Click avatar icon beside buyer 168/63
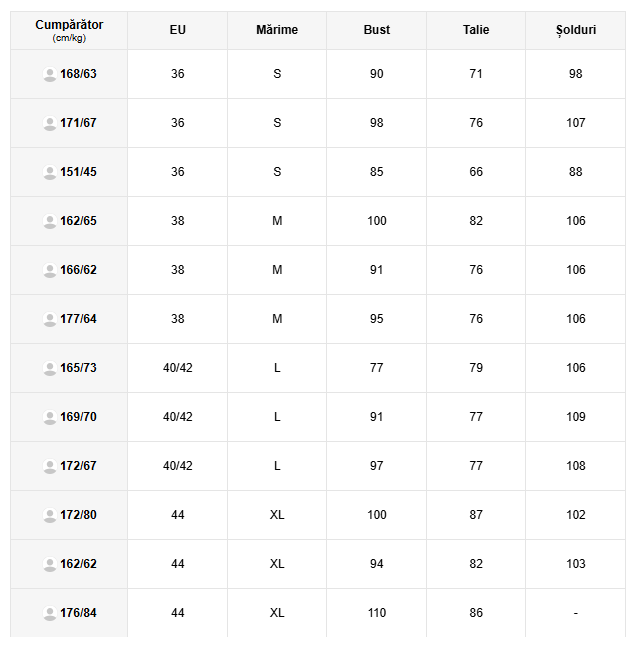This screenshot has width=639, height=651. click(49, 74)
